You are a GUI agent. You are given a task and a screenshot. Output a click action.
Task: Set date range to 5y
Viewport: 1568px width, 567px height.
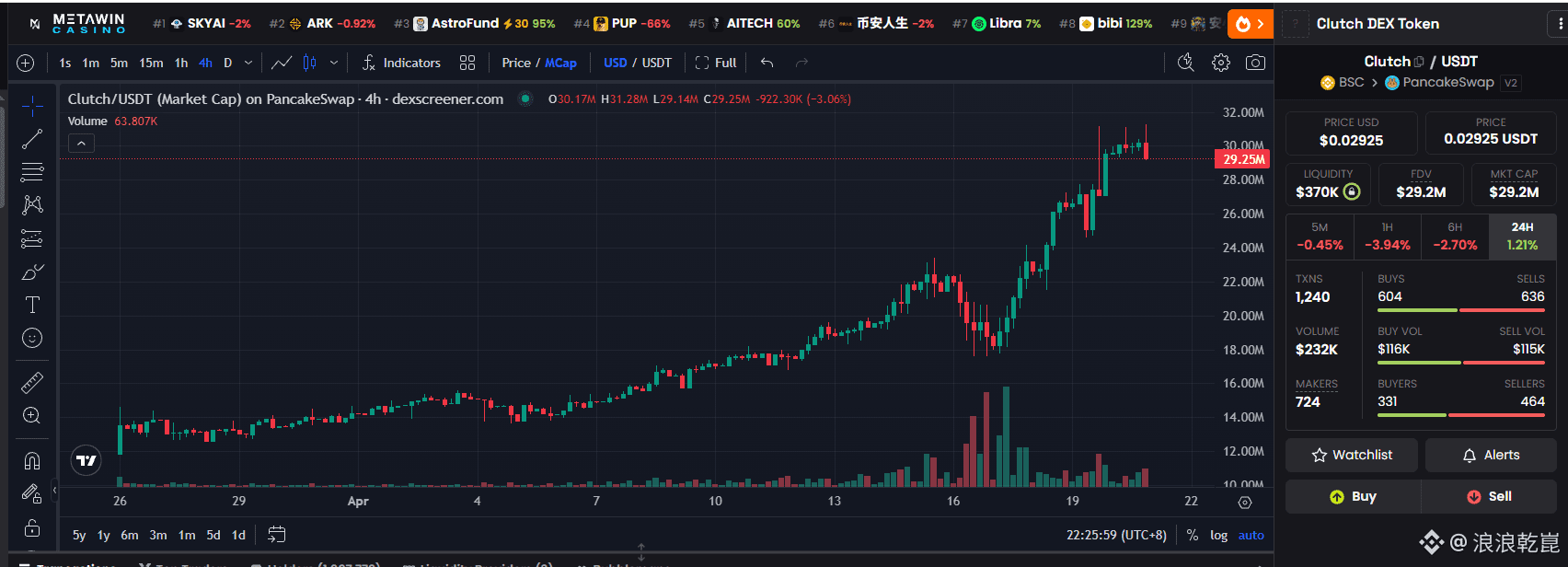pyautogui.click(x=79, y=535)
